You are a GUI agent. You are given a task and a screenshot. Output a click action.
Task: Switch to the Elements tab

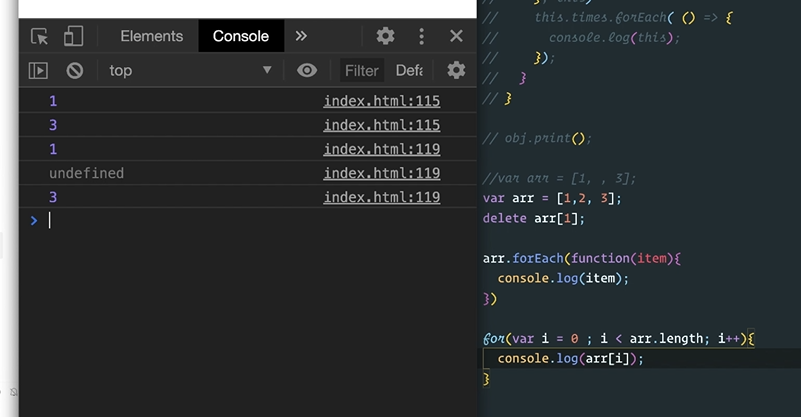click(x=152, y=36)
